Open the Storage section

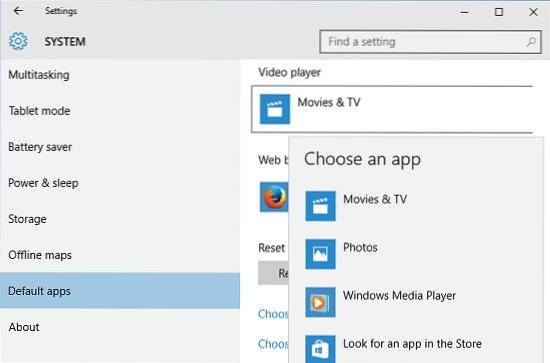click(x=120, y=219)
